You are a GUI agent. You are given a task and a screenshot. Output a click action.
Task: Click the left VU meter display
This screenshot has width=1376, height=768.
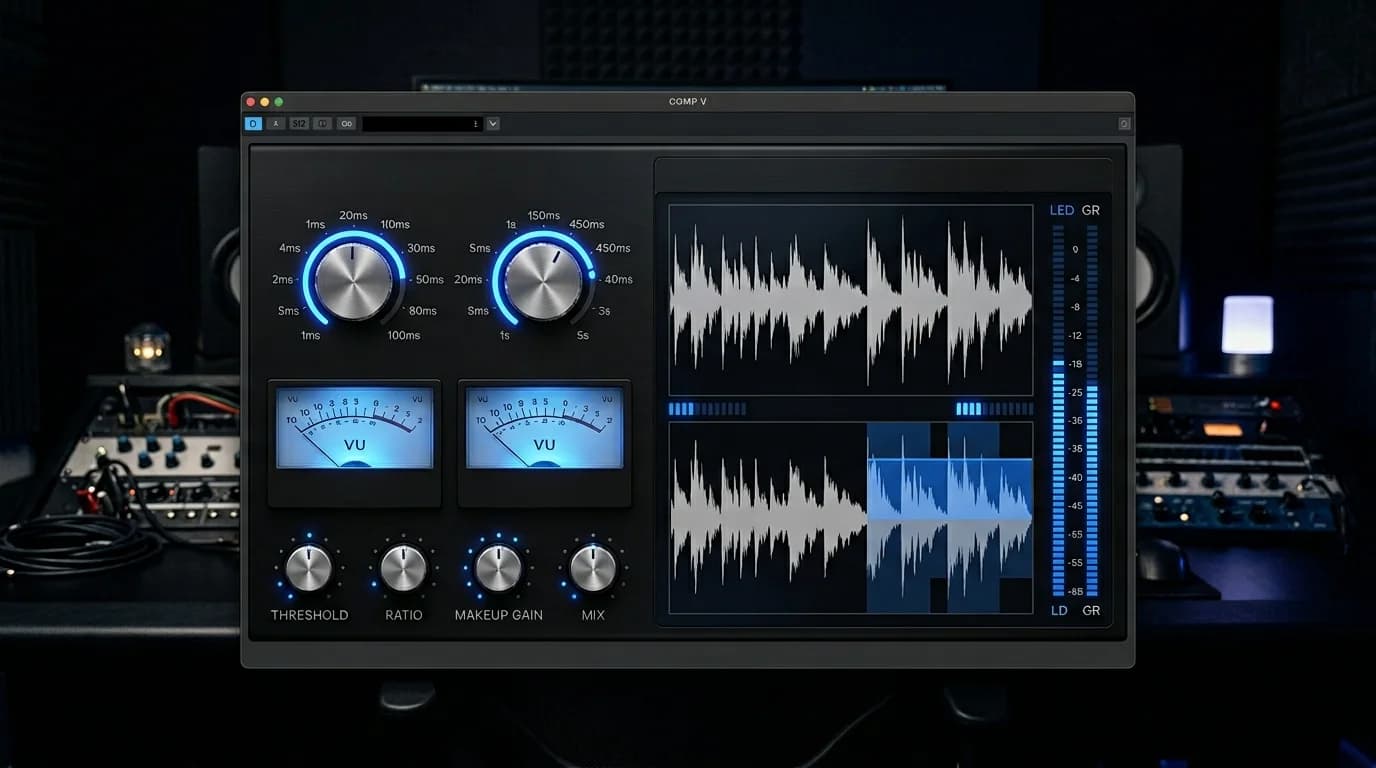tap(354, 430)
